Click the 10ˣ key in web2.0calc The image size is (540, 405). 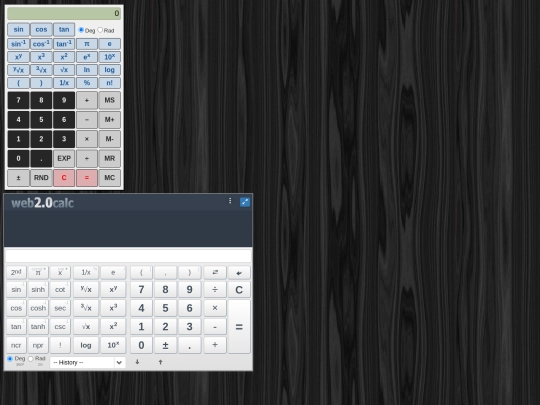tap(113, 345)
